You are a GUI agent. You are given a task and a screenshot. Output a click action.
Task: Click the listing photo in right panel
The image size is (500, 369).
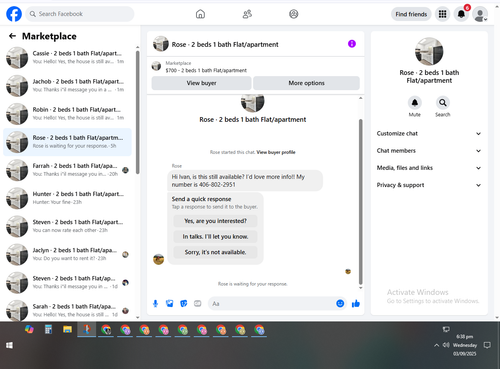pyautogui.click(x=429, y=51)
